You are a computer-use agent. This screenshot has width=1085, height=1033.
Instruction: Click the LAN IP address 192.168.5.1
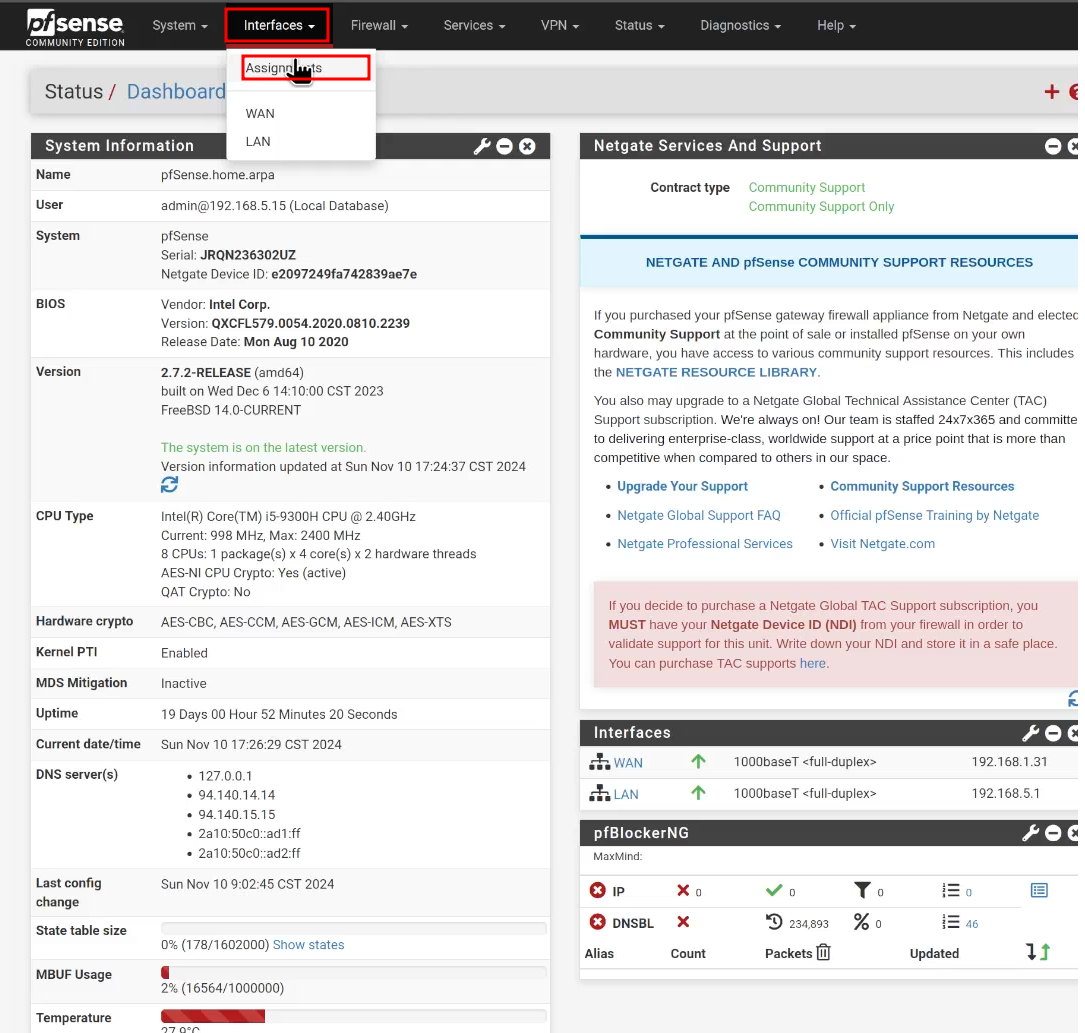tap(1005, 794)
